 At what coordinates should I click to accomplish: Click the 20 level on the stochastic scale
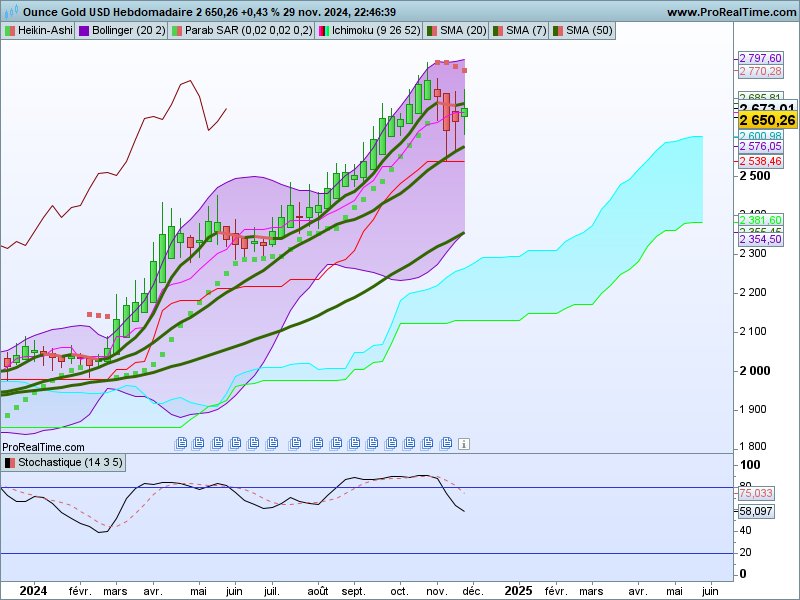pyautogui.click(x=745, y=553)
